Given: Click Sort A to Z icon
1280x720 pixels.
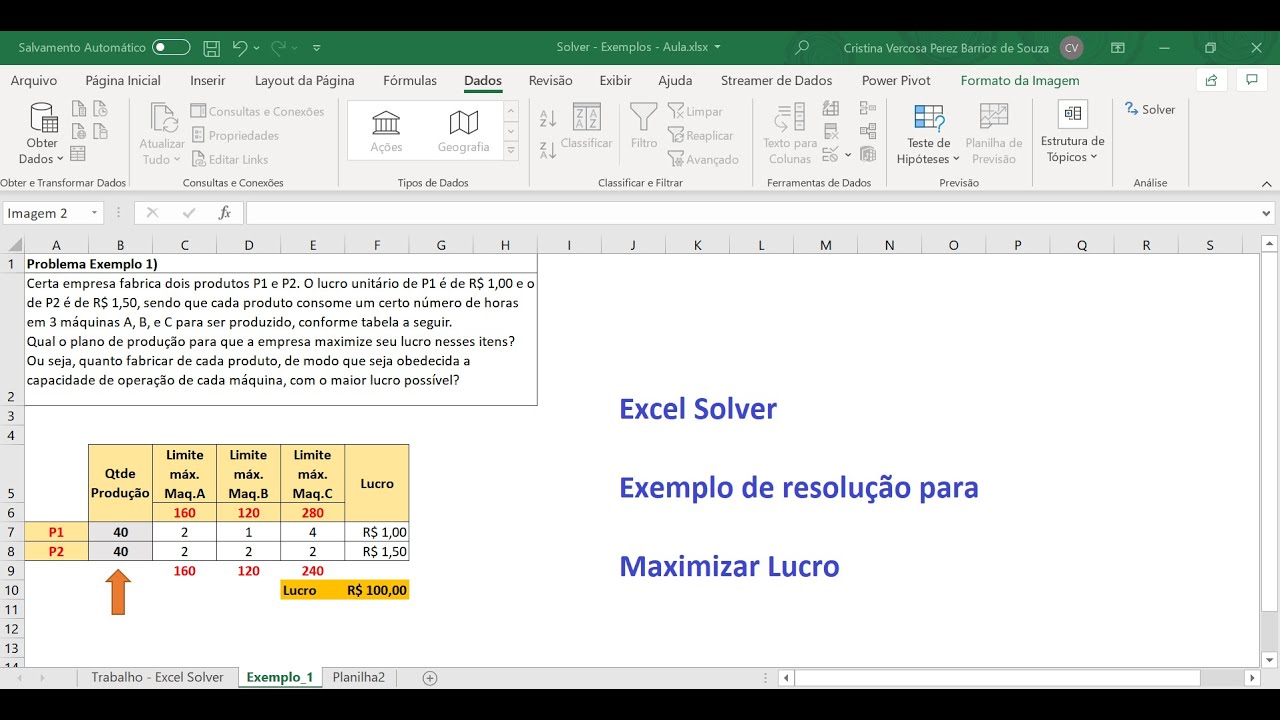Looking at the screenshot, I should click(548, 118).
